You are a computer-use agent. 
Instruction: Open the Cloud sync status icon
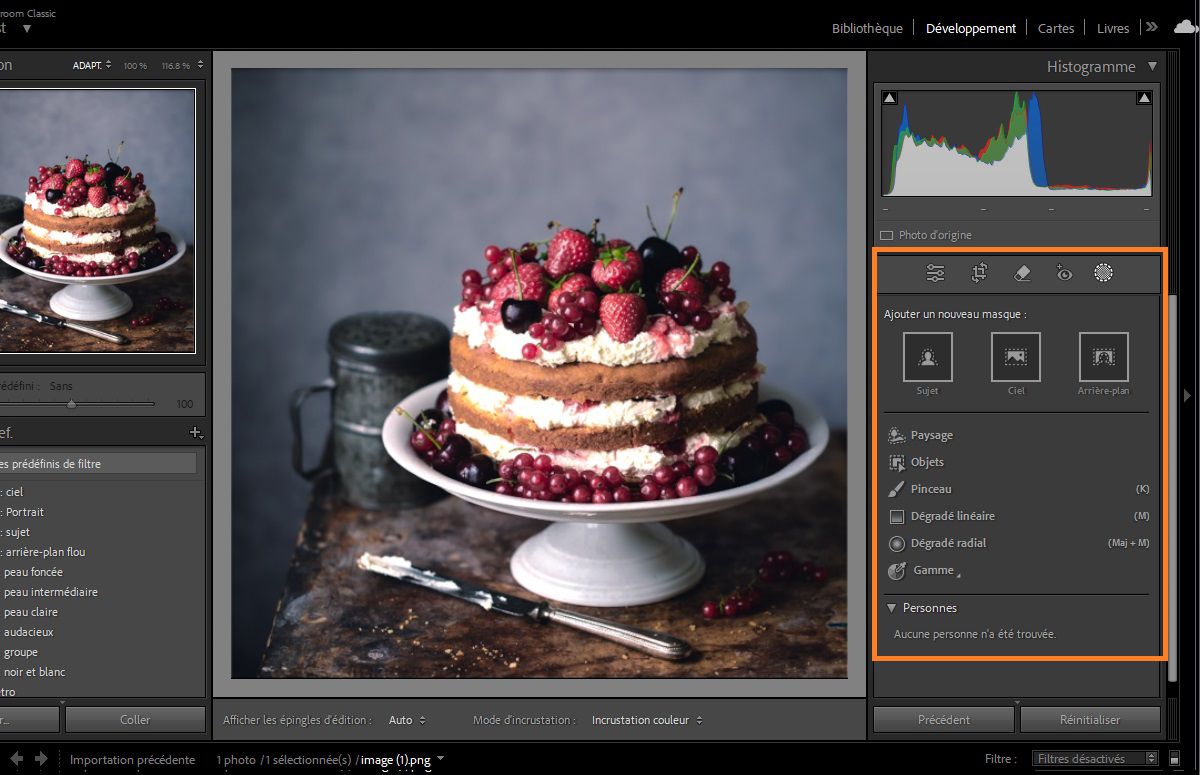click(x=1184, y=27)
